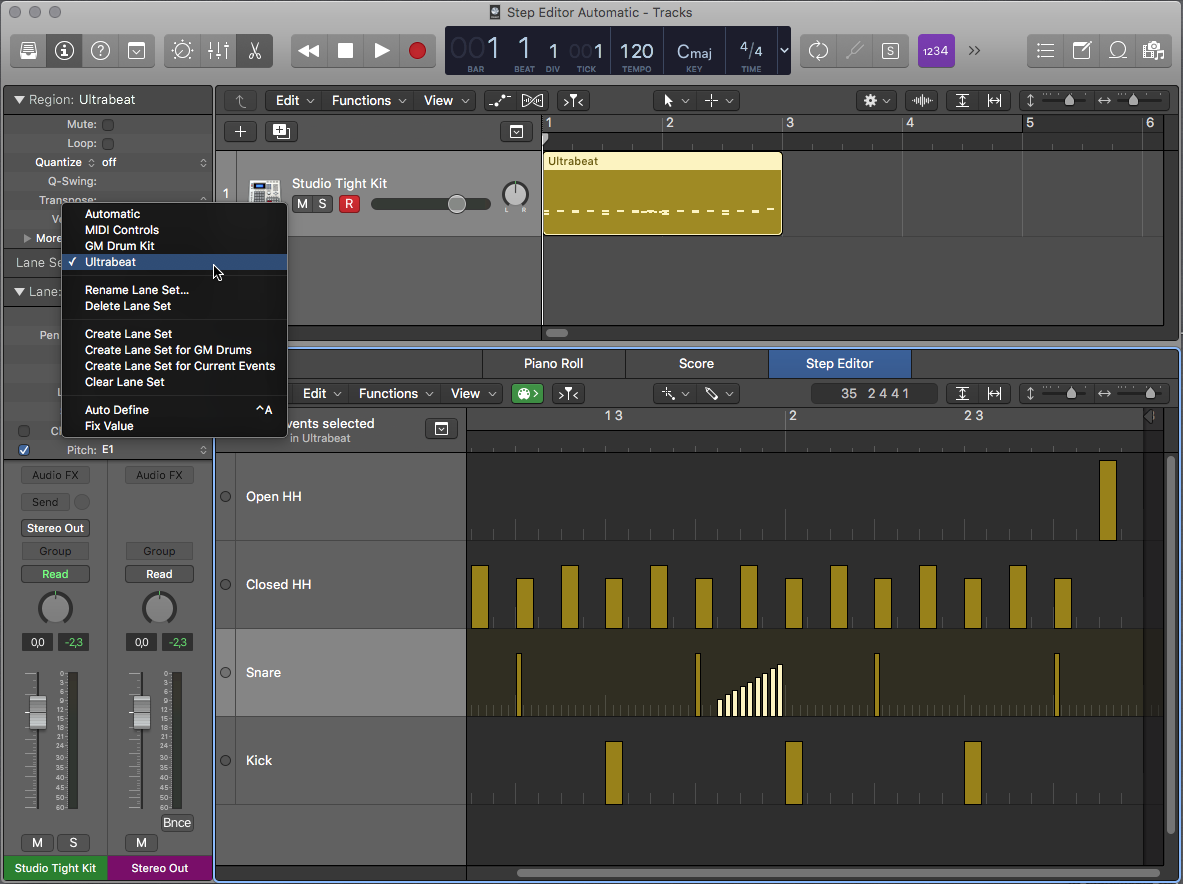Screen dimensions: 1183x884
Task: Toggle the MIDI Out palette button
Action: click(527, 393)
